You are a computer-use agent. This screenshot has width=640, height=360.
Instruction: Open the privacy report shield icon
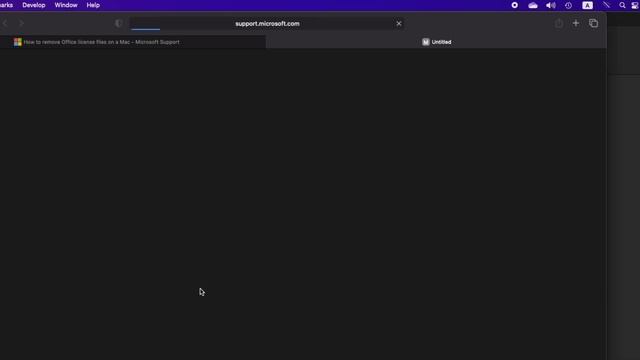click(x=118, y=23)
